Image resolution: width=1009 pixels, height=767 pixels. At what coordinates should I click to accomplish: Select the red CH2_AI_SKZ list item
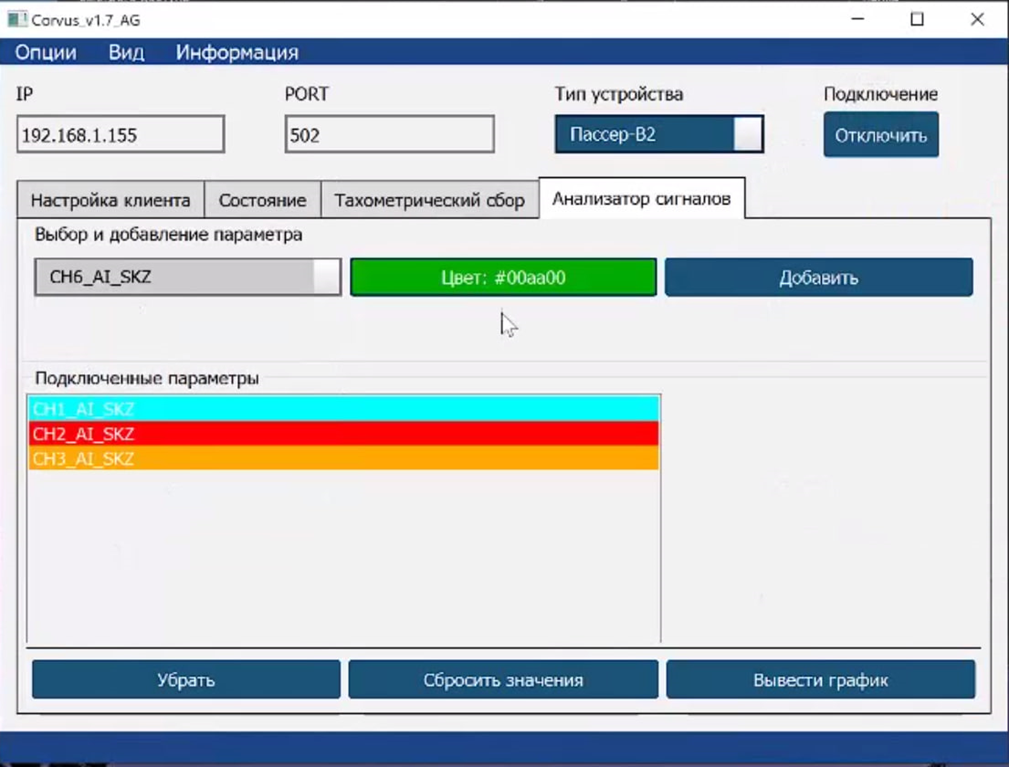click(343, 434)
